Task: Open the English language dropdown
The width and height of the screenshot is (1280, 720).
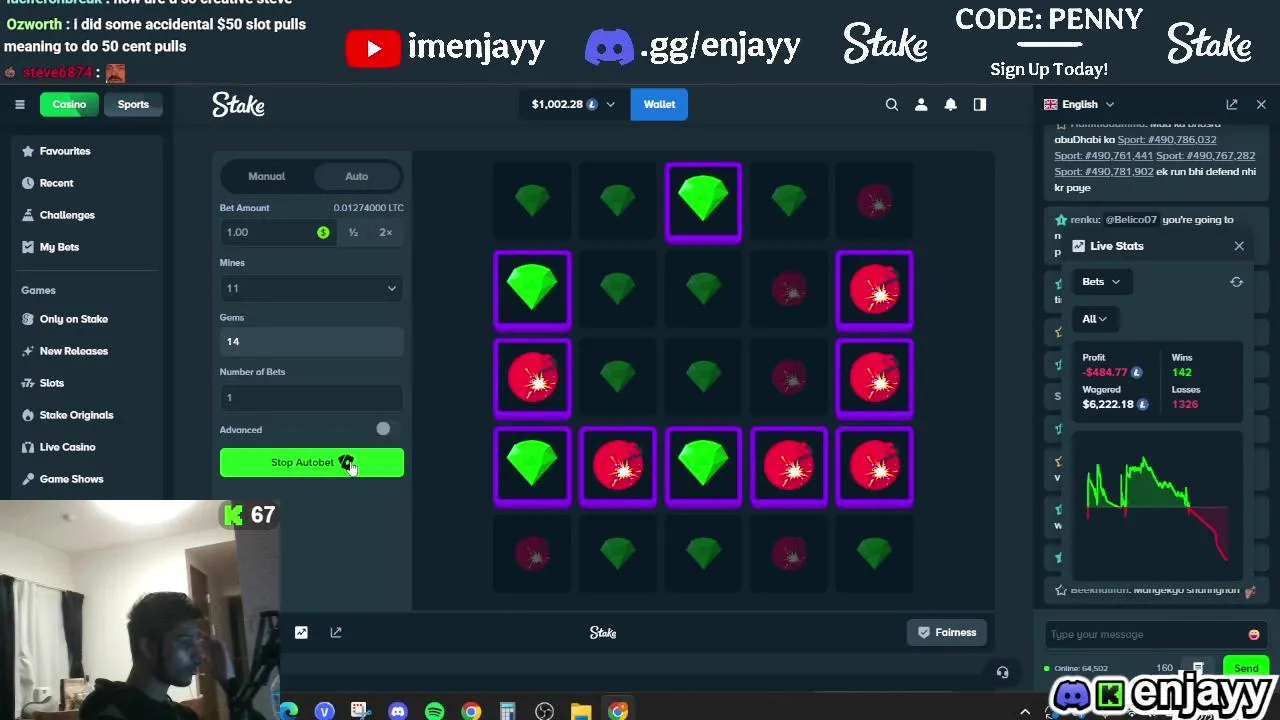Action: coord(1079,104)
